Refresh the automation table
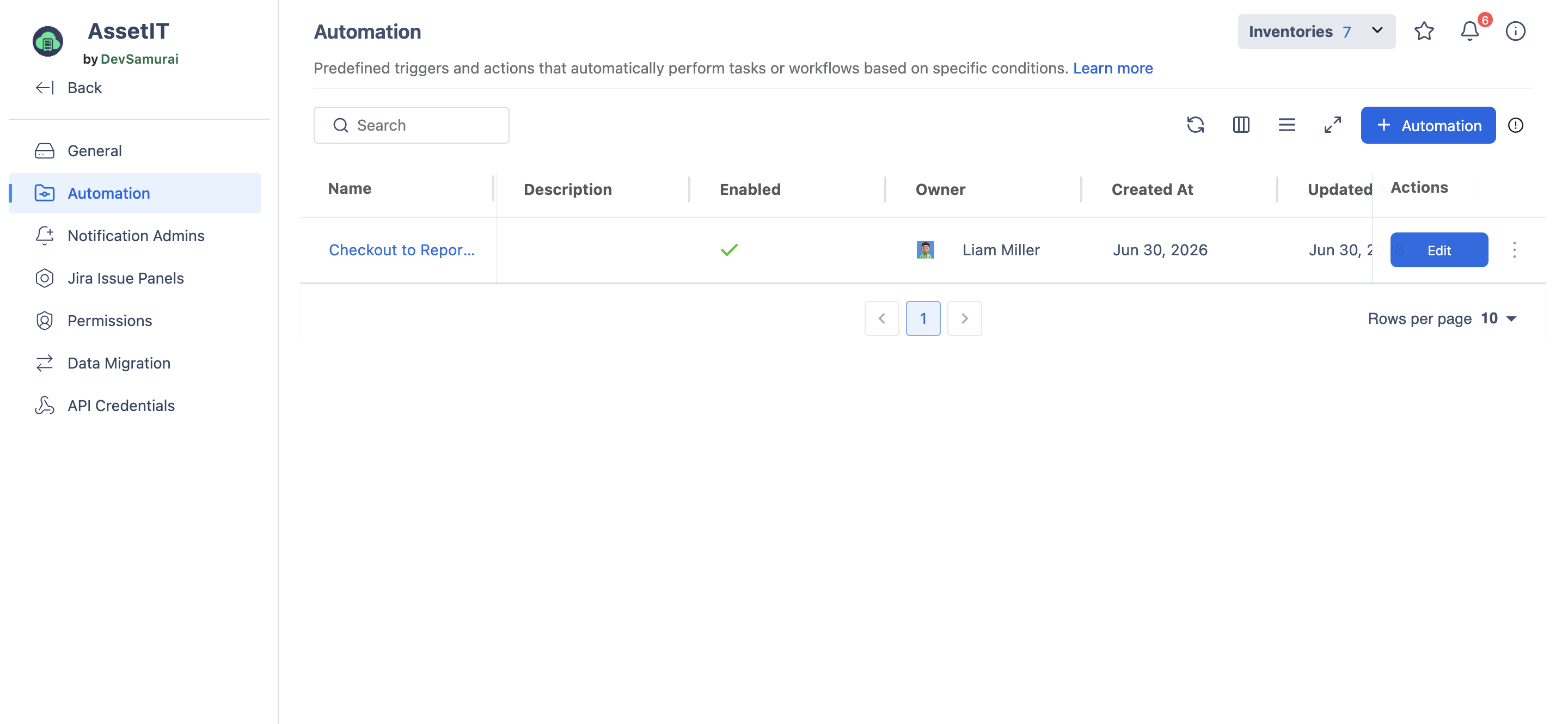Viewport: 1568px width, 724px height. point(1196,125)
